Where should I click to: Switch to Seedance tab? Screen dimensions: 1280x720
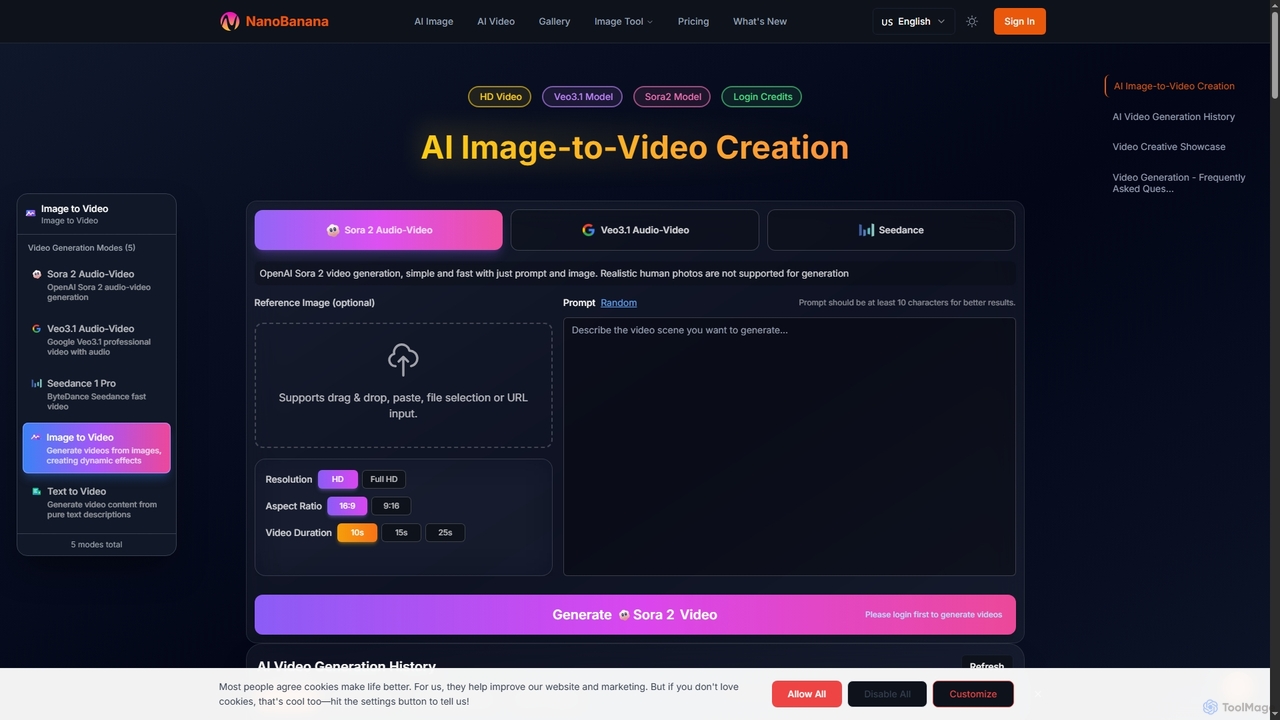[891, 230]
